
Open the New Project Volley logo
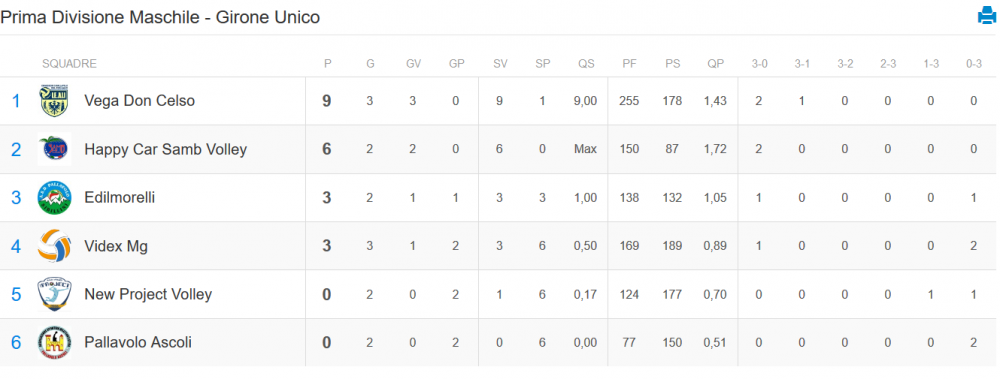54,294
